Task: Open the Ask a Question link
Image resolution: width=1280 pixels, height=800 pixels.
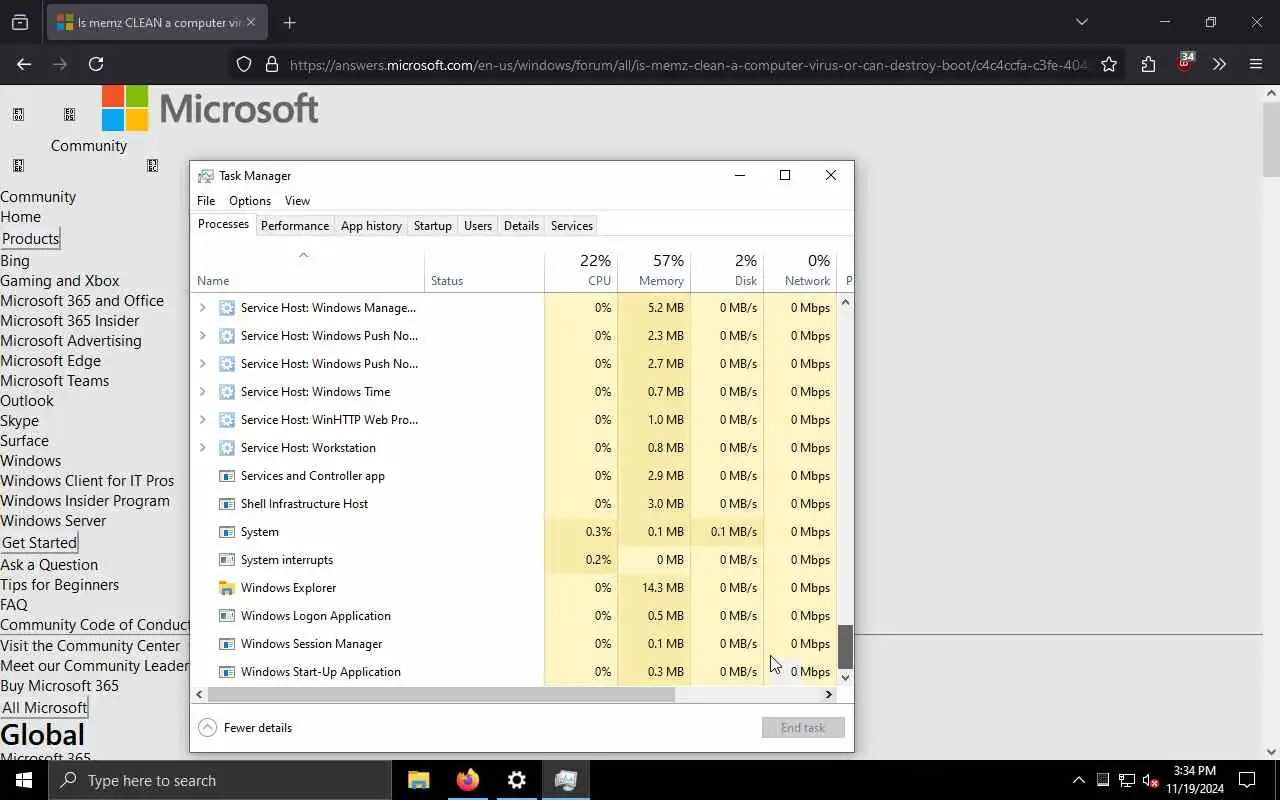Action: point(49,565)
